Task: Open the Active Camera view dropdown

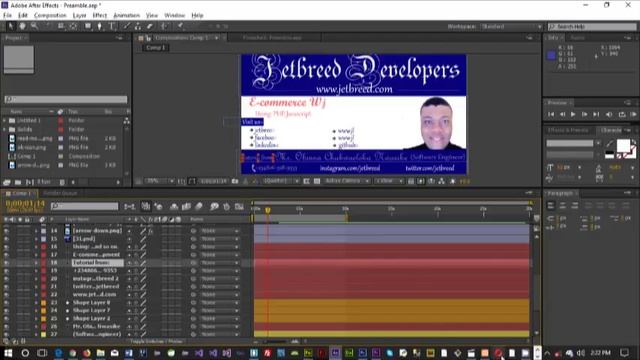Action: pyautogui.click(x=347, y=181)
